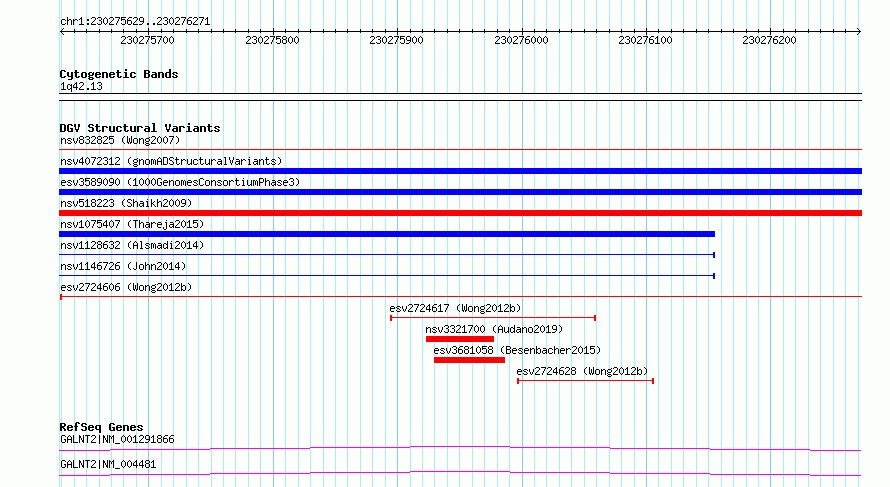Click esv3589090 (1000GenomesConsortiumPhase3) label
The height and width of the screenshot is (487, 890).
coord(180,182)
